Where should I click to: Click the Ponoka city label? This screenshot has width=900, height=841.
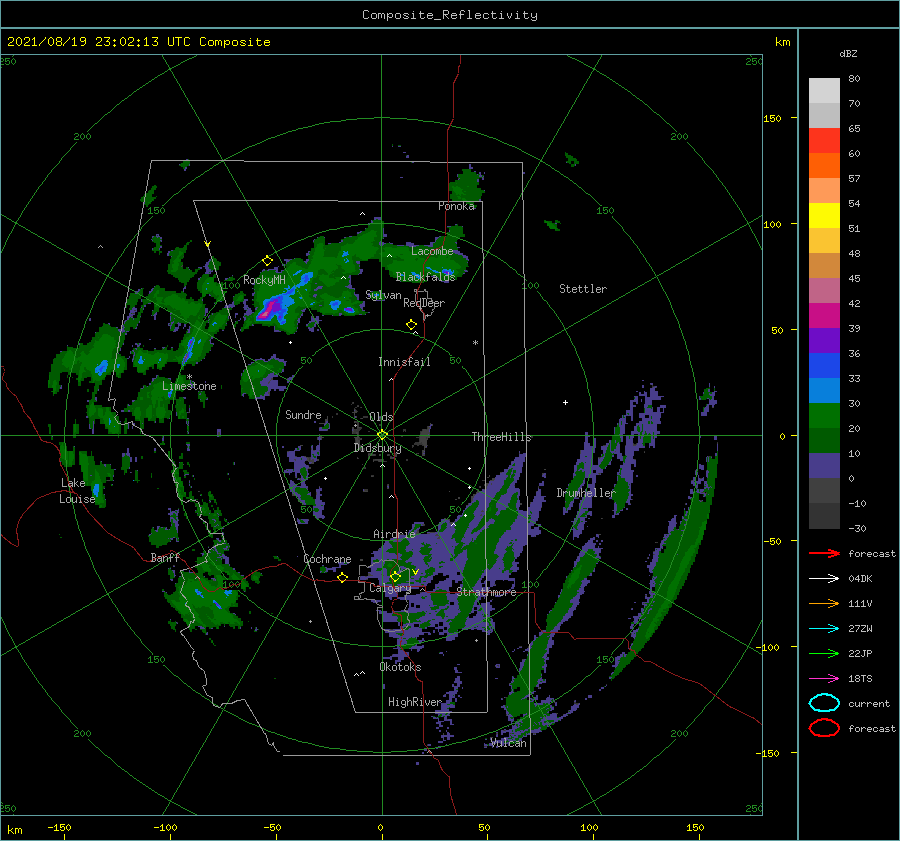[456, 206]
